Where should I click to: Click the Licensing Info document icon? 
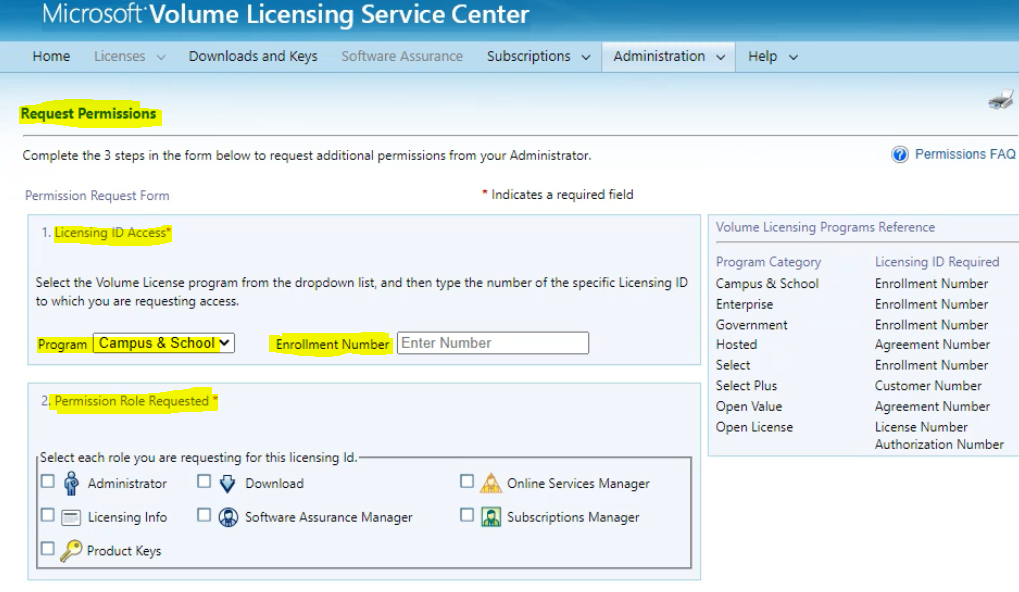(x=71, y=518)
